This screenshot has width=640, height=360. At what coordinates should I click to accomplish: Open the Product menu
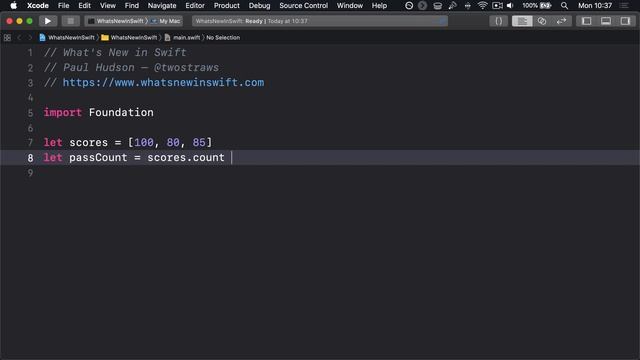[227, 5]
